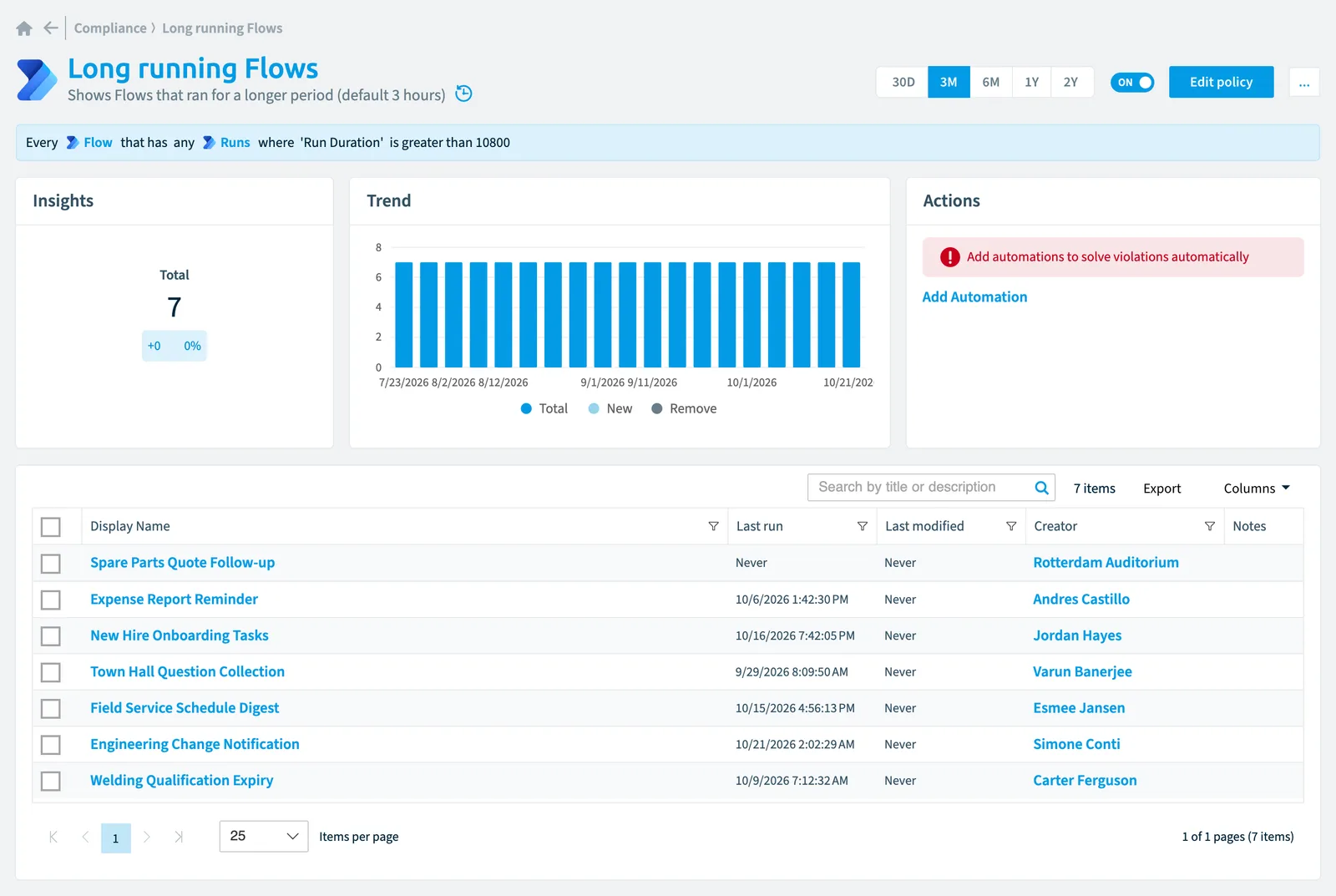
Task: Click the history clock icon beside description
Action: click(464, 94)
